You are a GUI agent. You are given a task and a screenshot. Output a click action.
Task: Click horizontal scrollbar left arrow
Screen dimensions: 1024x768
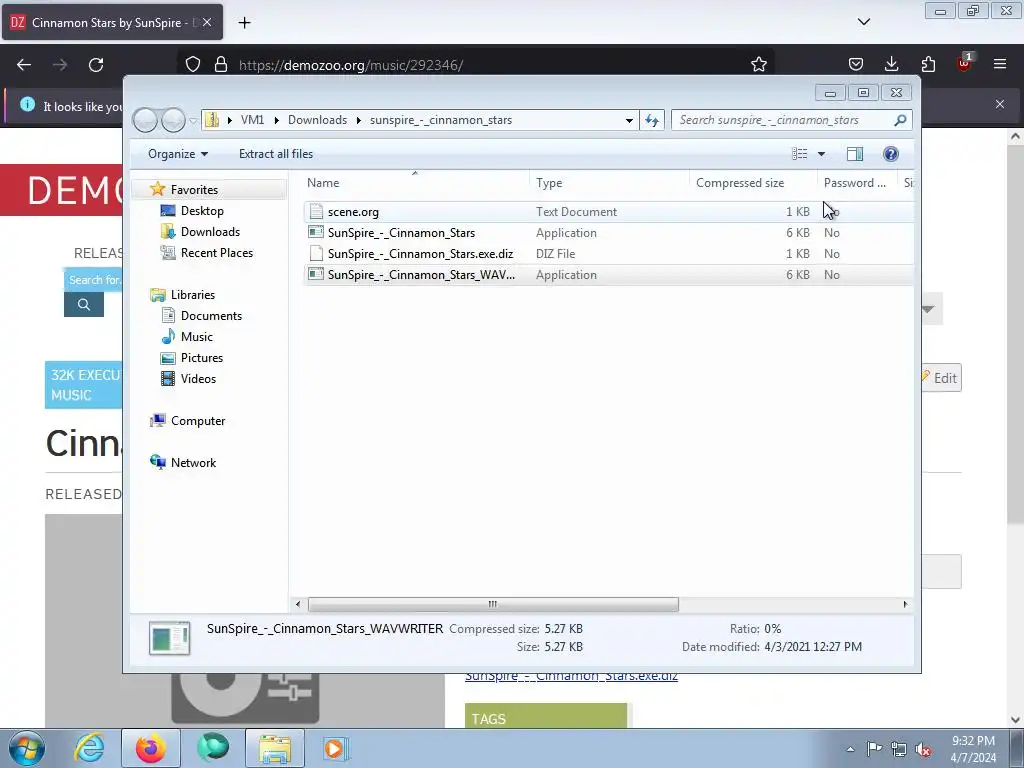coord(298,604)
